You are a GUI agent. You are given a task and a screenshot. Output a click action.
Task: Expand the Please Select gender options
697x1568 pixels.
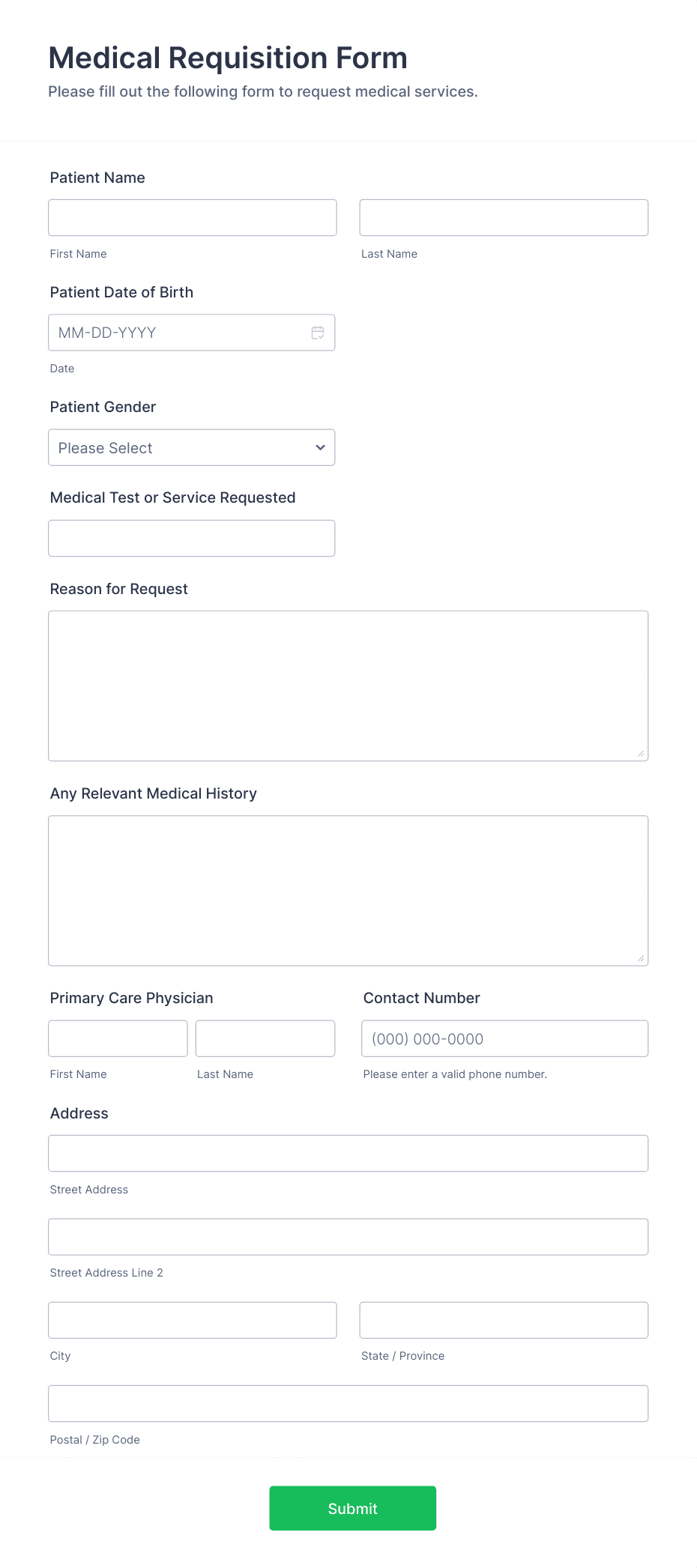191,447
